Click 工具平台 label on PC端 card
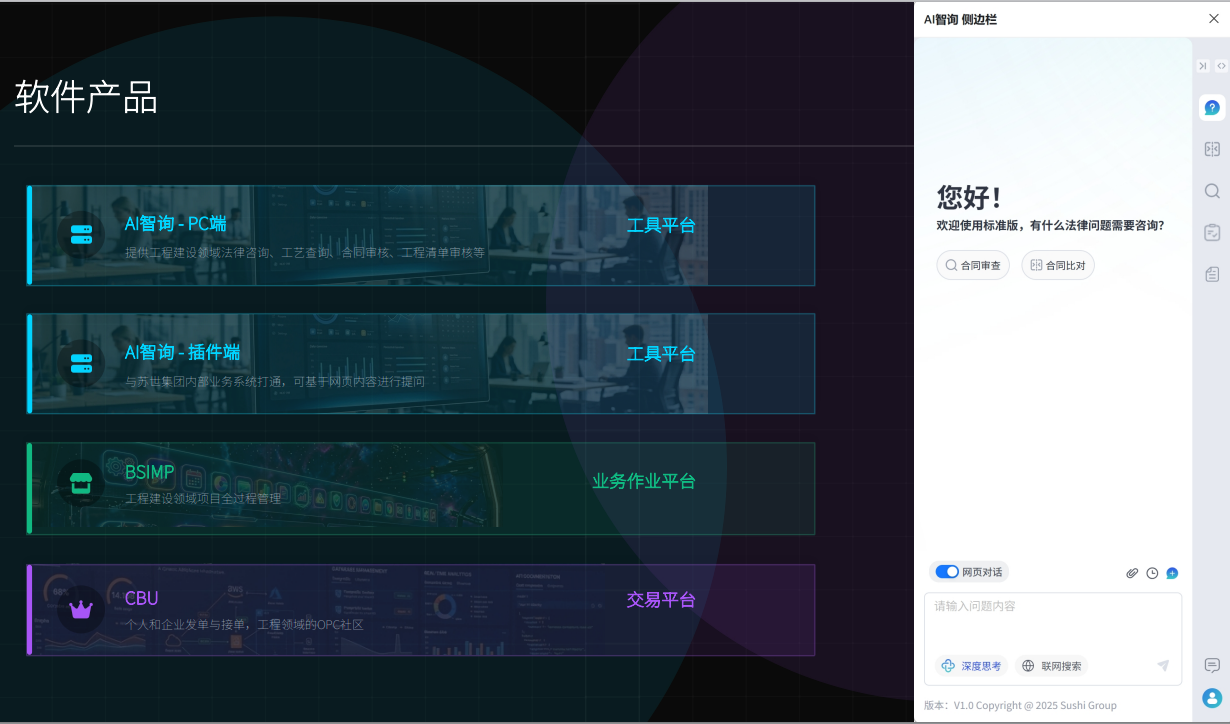The height and width of the screenshot is (724, 1230). [x=661, y=225]
